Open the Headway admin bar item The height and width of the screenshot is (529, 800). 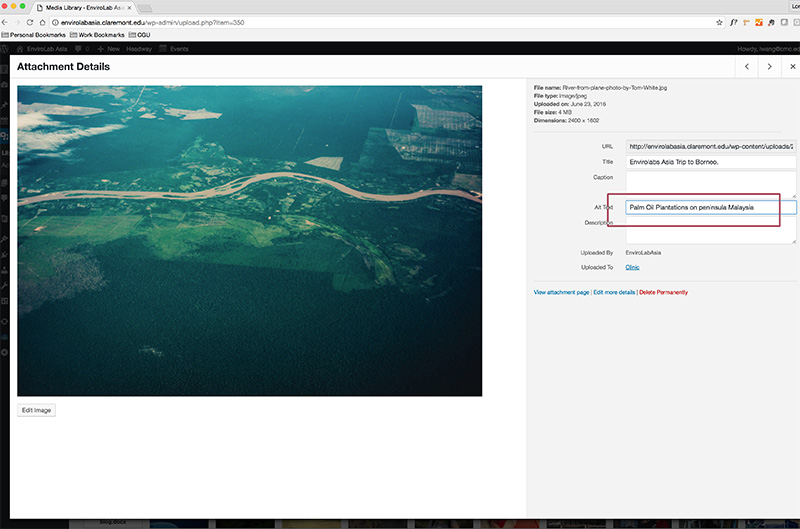coord(139,49)
